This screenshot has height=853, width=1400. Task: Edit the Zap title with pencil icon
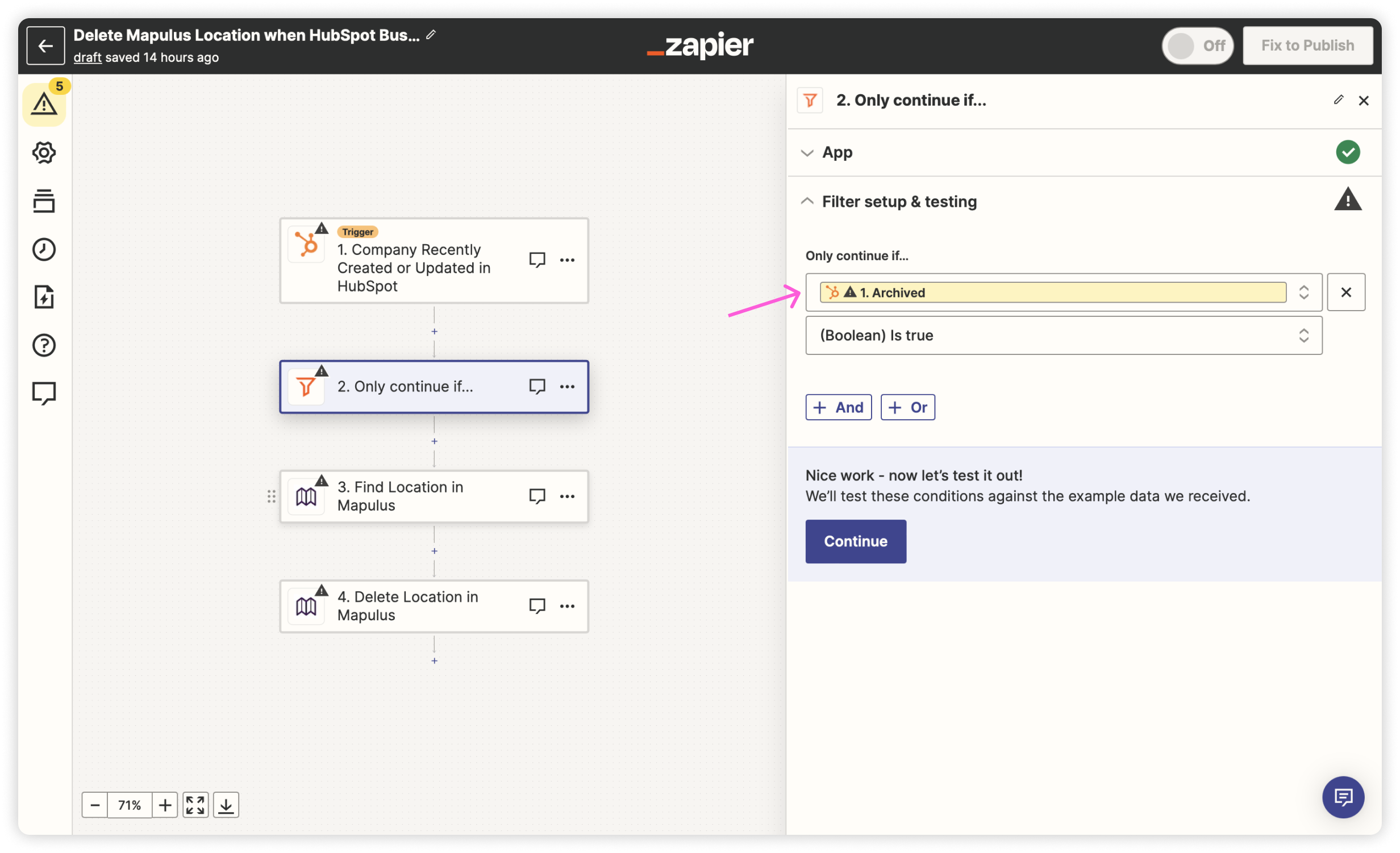click(431, 35)
